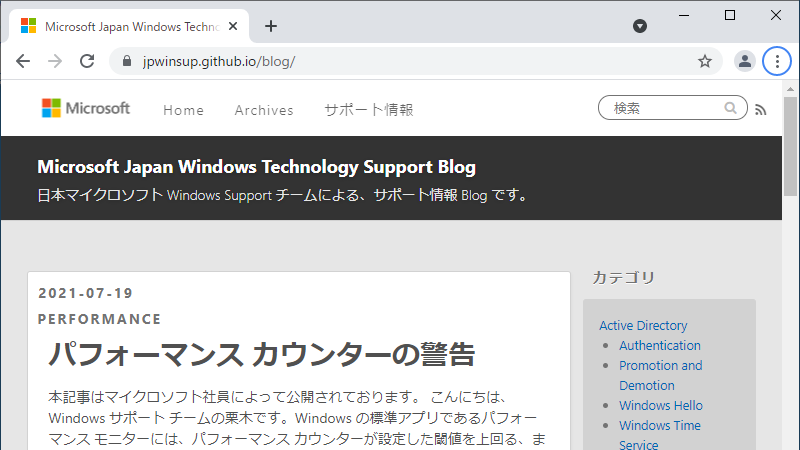Click the magnifier search icon
Image resolution: width=800 pixels, height=450 pixels.
pos(731,108)
